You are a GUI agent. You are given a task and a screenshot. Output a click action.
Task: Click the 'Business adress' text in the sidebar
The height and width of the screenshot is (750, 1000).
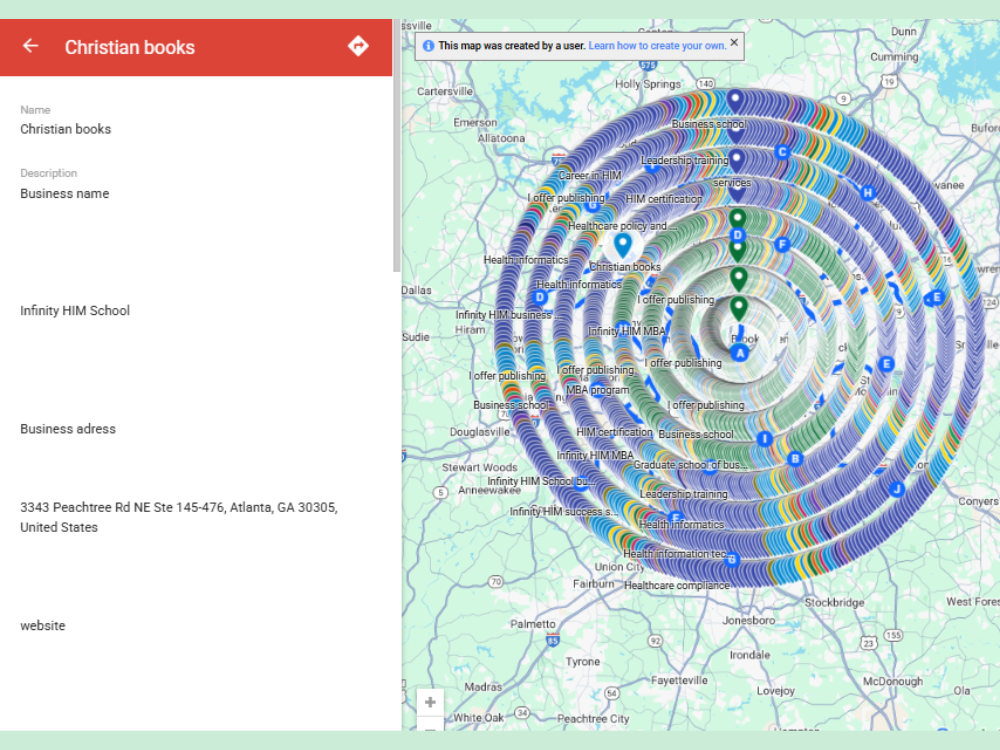click(x=68, y=429)
